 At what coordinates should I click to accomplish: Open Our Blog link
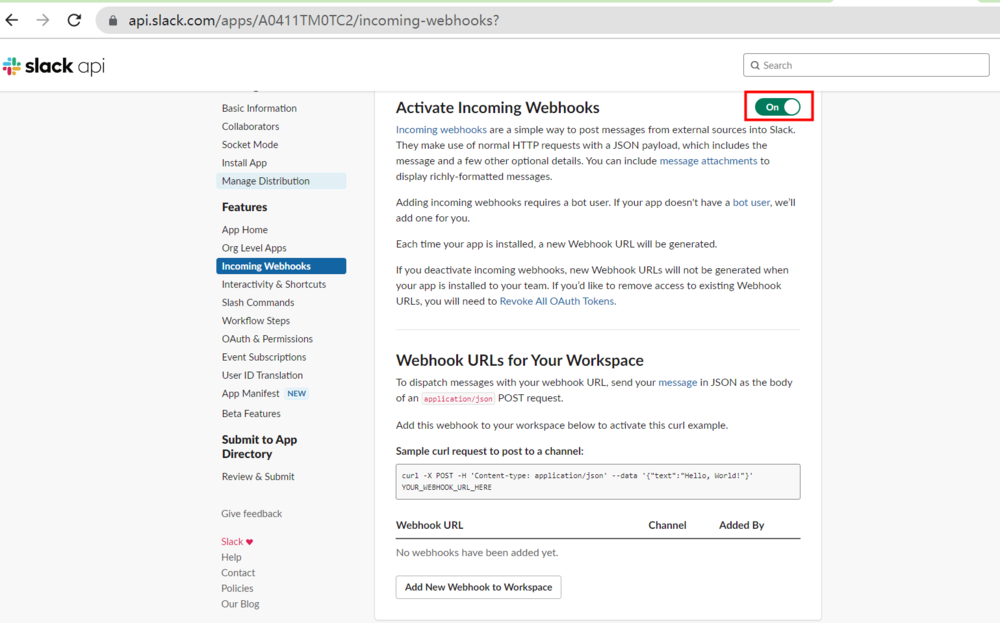point(240,604)
